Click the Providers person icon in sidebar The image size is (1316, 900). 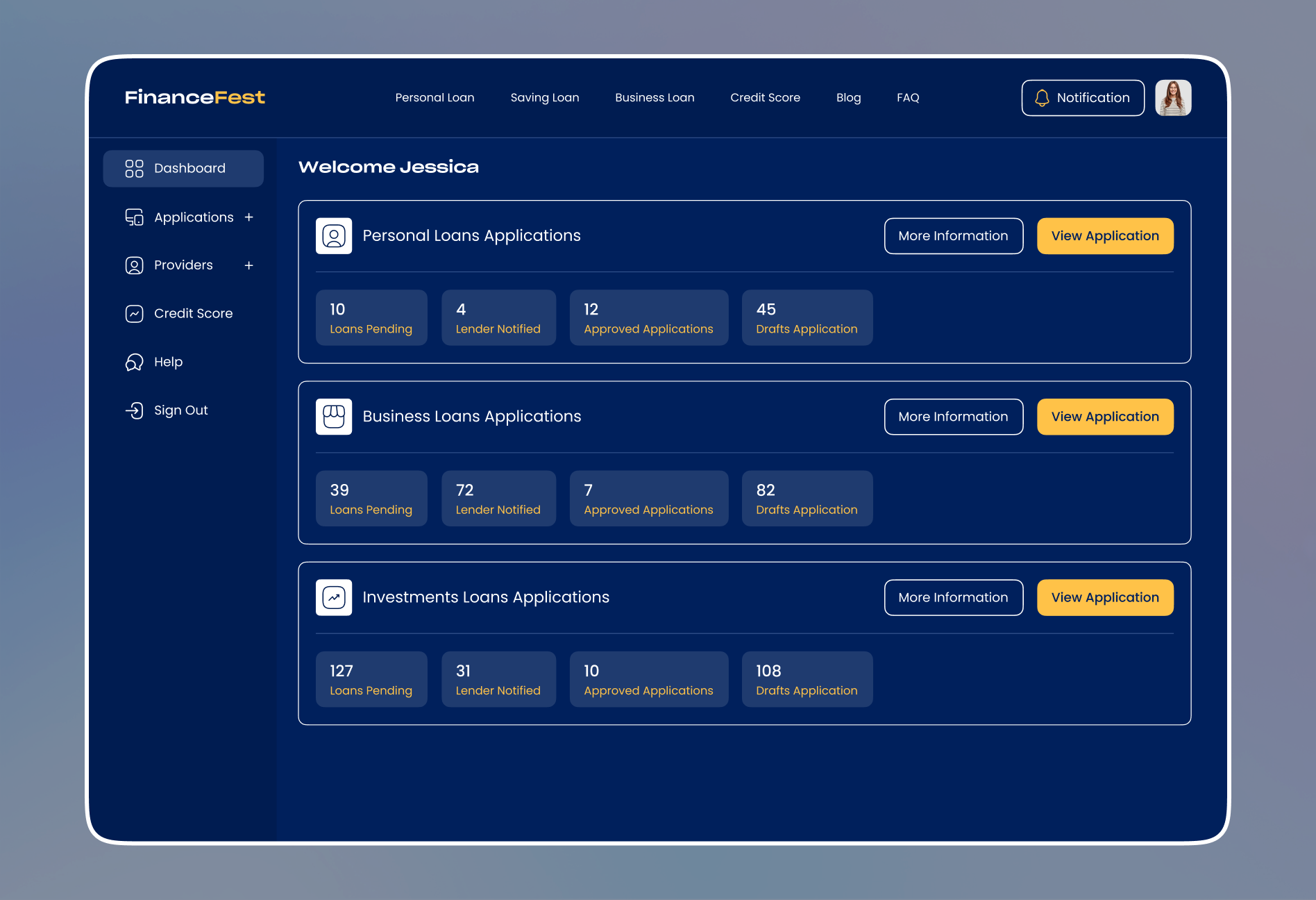[x=134, y=265]
